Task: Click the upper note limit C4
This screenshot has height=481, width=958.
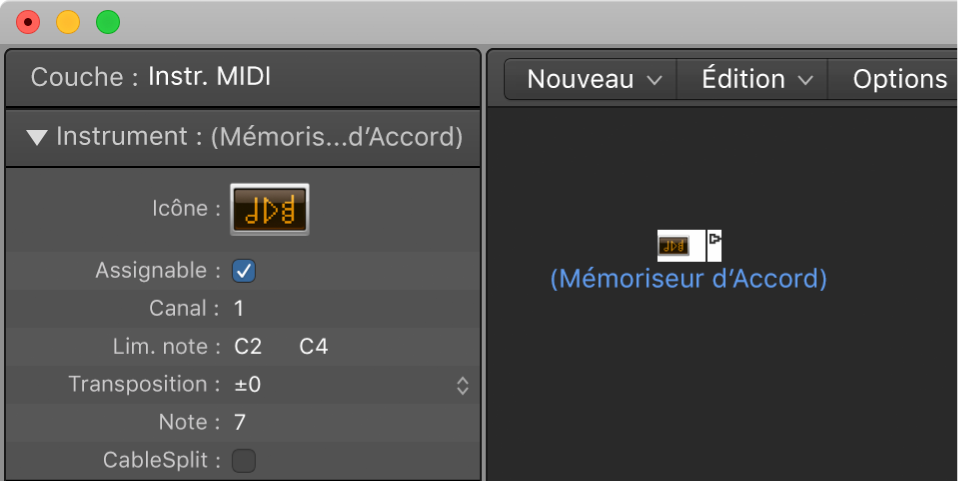Action: pos(313,347)
